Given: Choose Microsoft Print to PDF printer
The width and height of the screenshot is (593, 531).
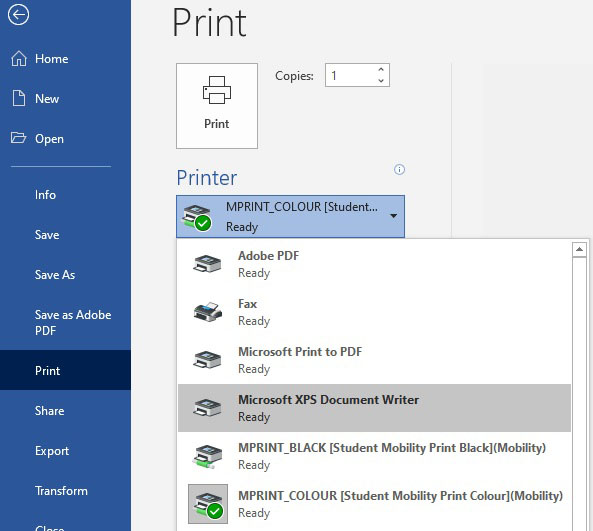Looking at the screenshot, I should (x=374, y=360).
